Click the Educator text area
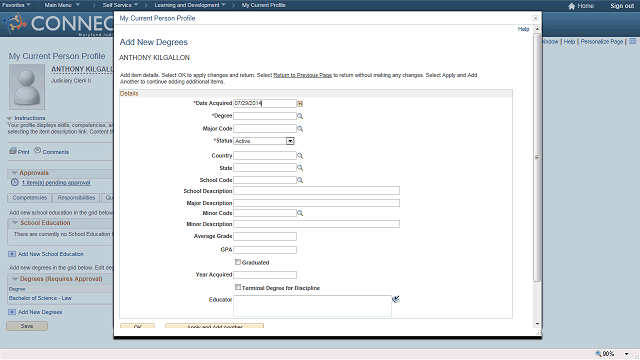 312,306
